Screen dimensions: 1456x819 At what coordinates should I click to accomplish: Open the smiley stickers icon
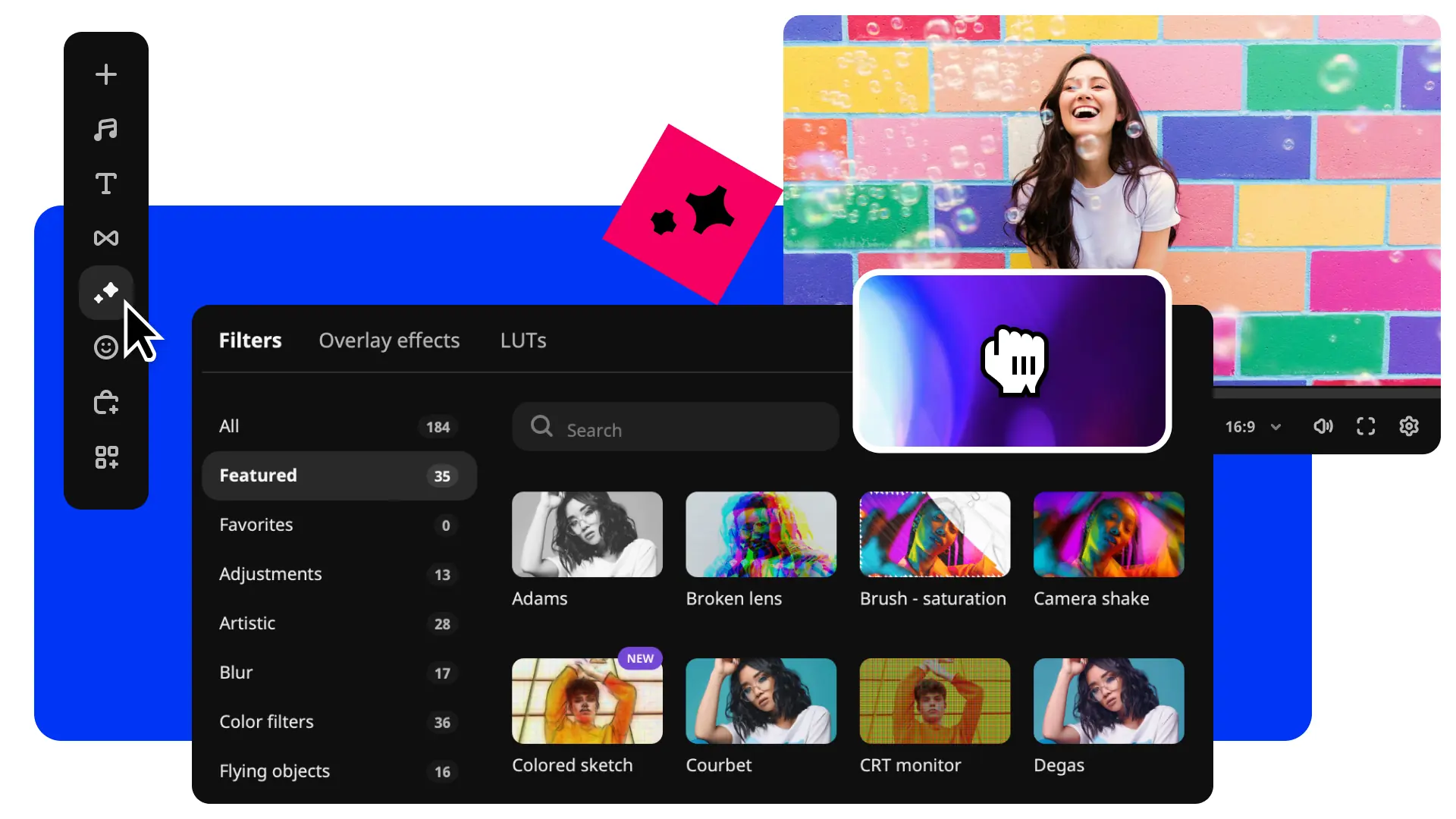tap(106, 347)
